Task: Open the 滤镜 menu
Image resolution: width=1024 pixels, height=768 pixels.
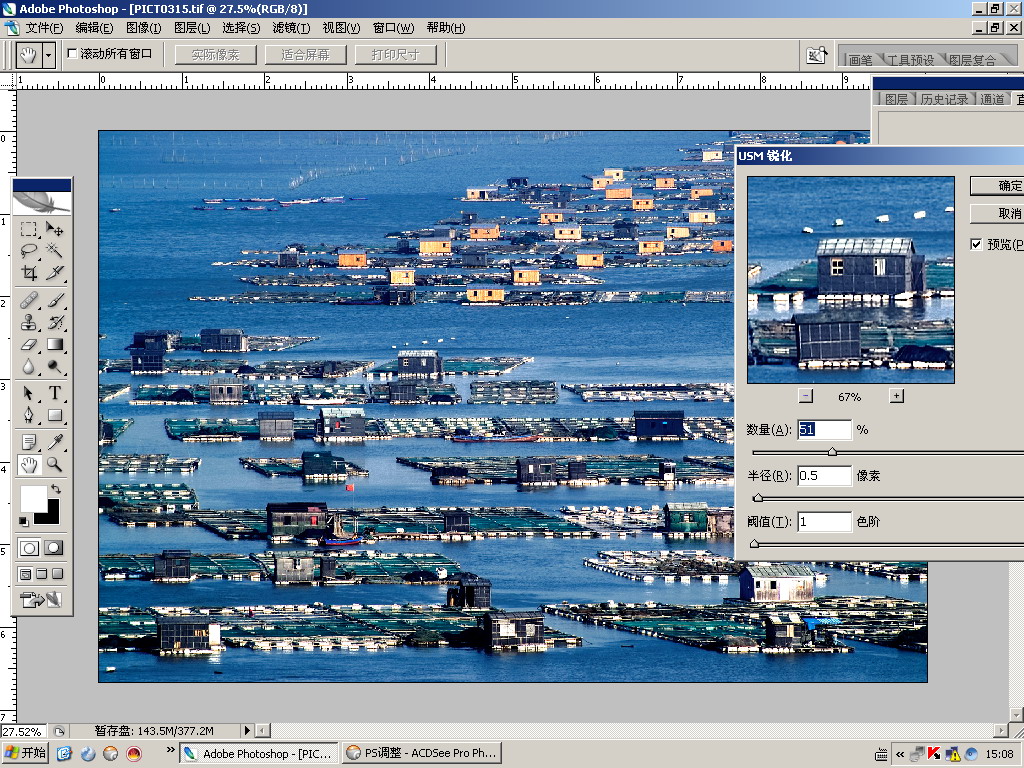Action: [291, 27]
